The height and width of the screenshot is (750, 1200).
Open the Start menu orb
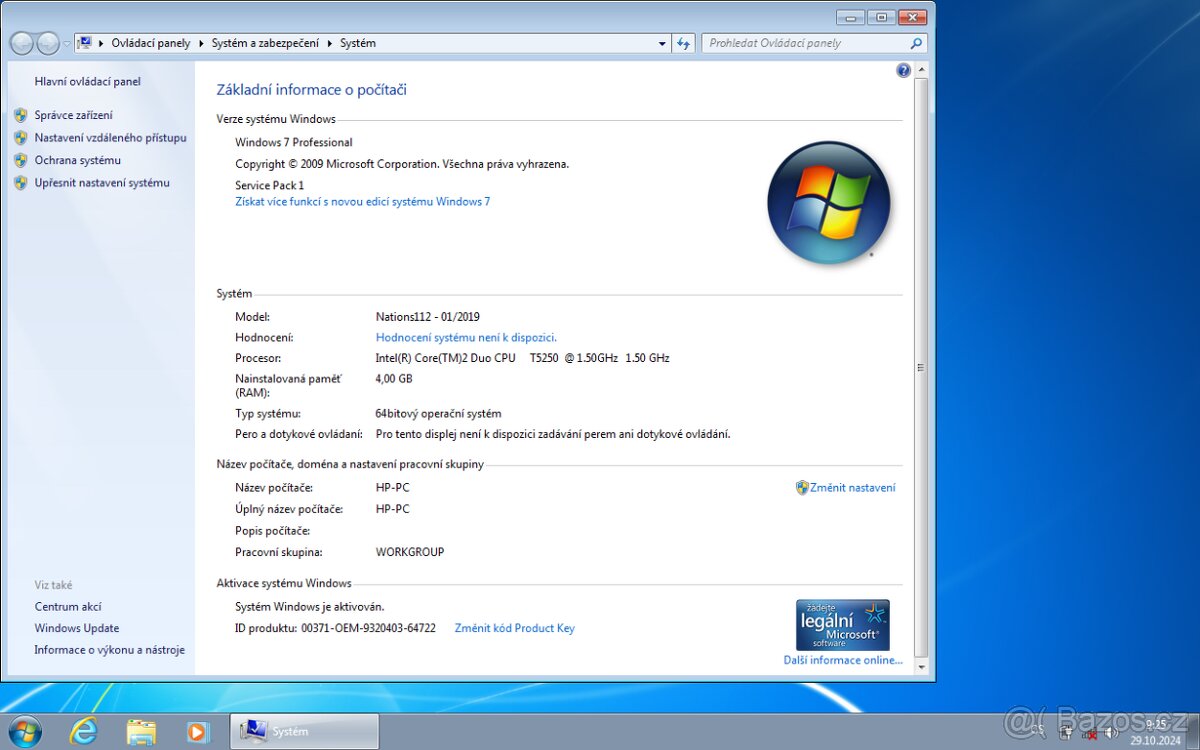click(x=24, y=732)
